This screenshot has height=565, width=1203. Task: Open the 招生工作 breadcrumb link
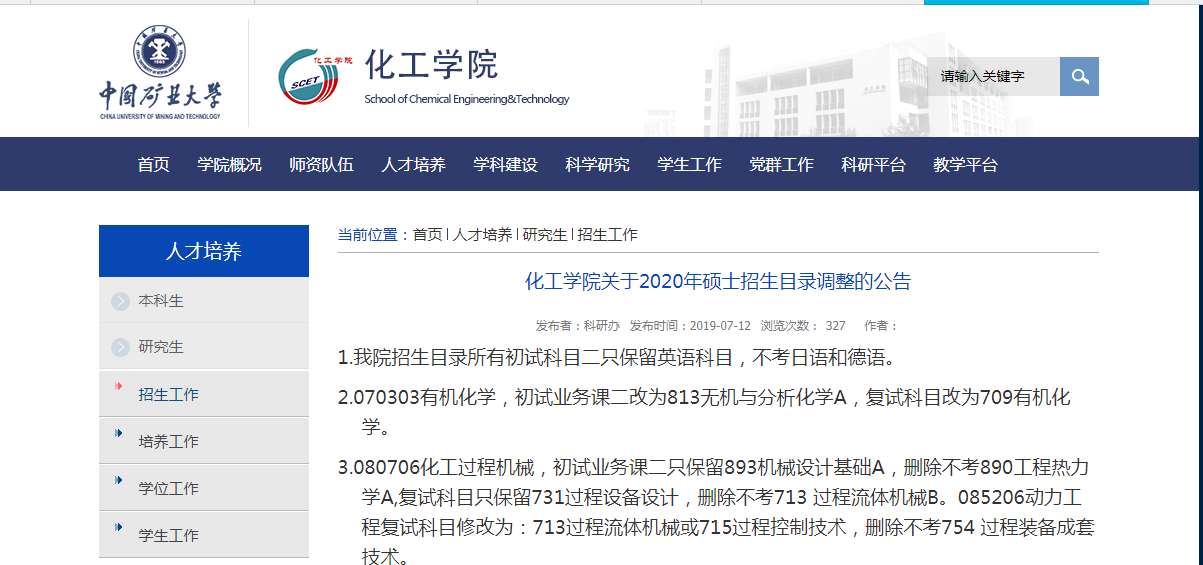pos(607,235)
